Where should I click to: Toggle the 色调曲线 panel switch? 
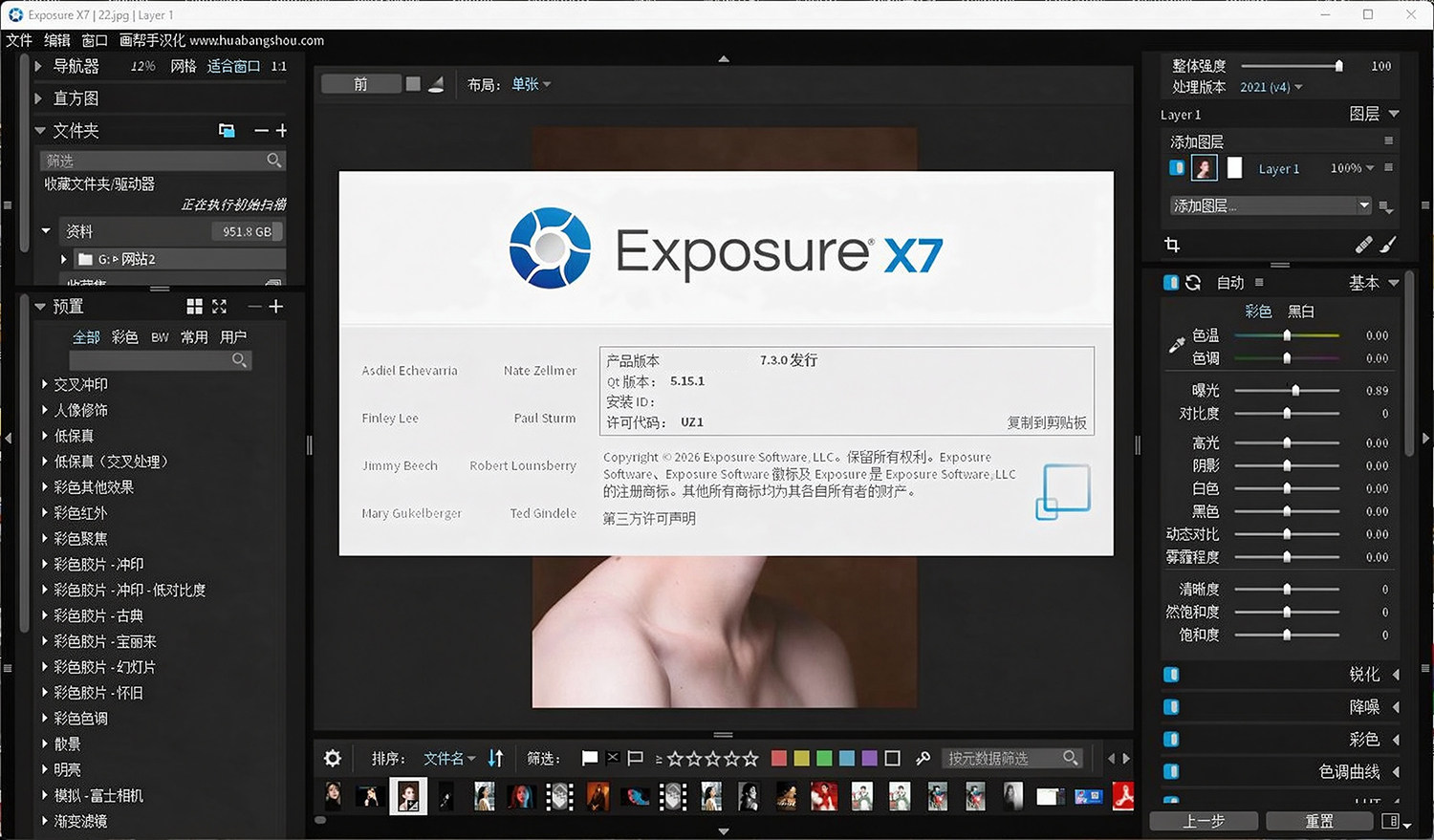1171,771
